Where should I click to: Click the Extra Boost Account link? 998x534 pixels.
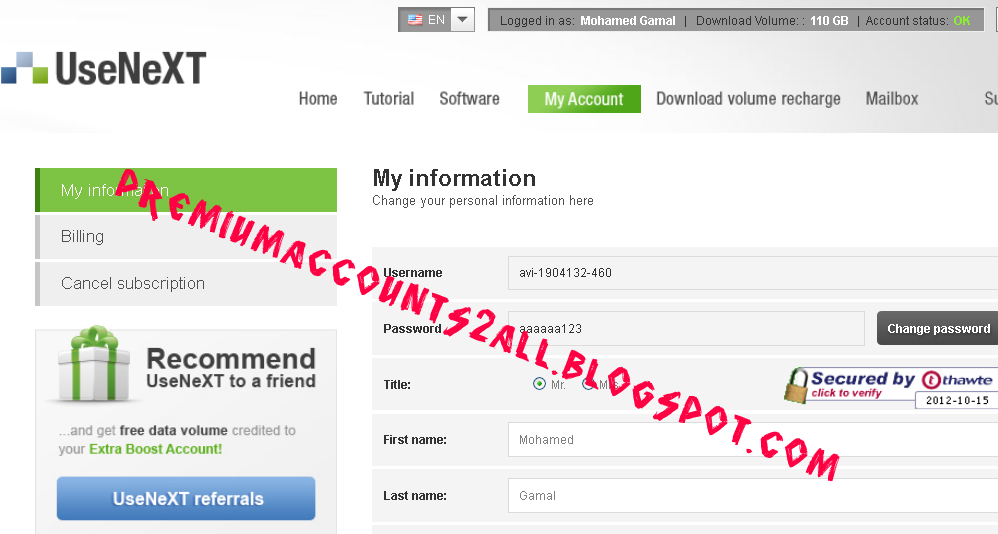156,449
